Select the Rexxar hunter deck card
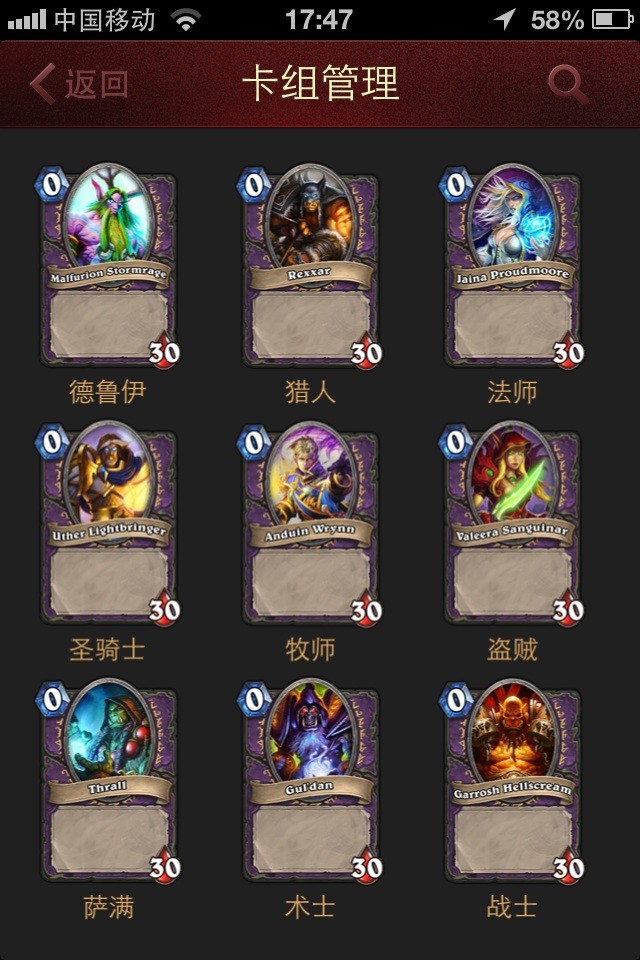 (310, 266)
